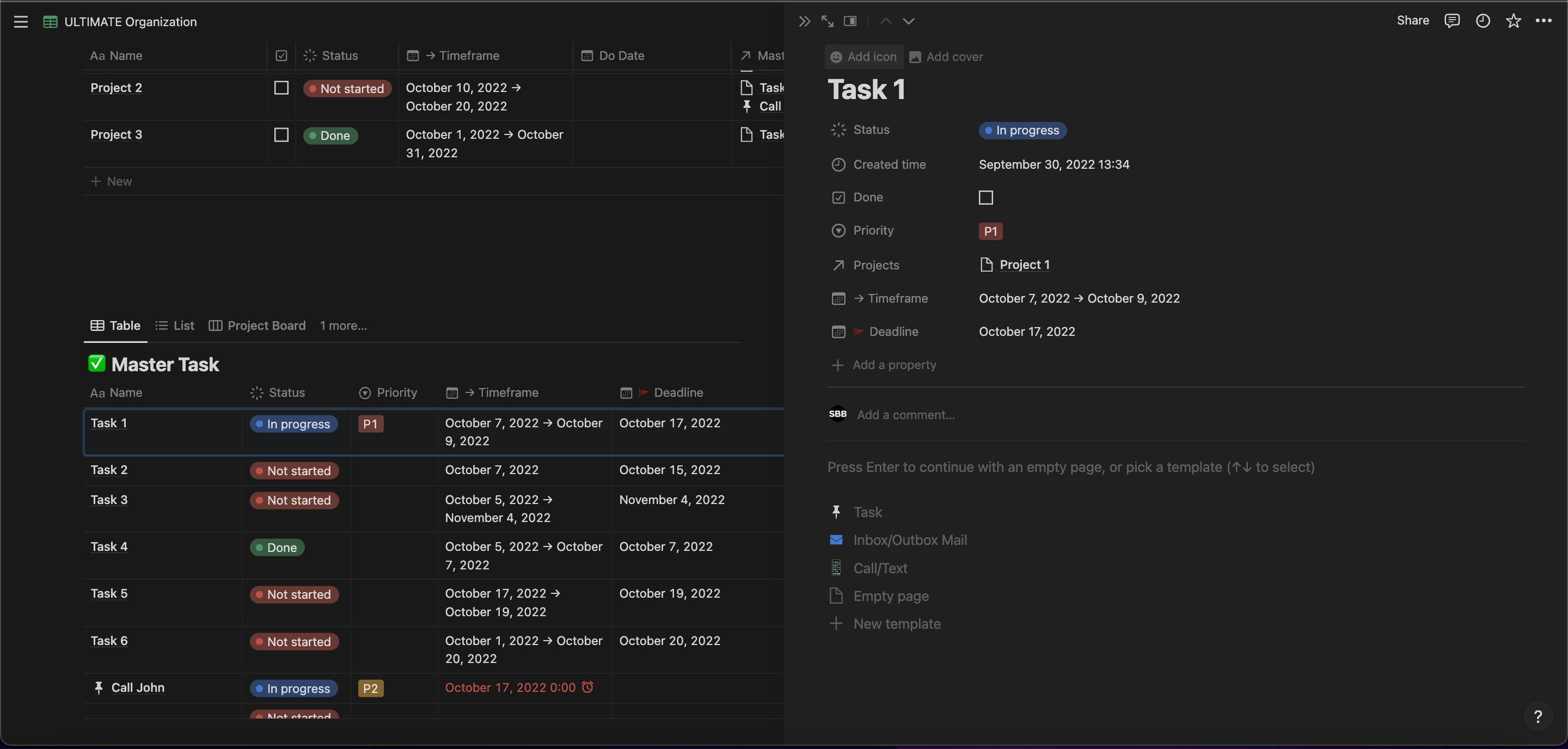Tick the checkbox for Project 3
Viewport: 1568px width, 749px height.
click(281, 134)
